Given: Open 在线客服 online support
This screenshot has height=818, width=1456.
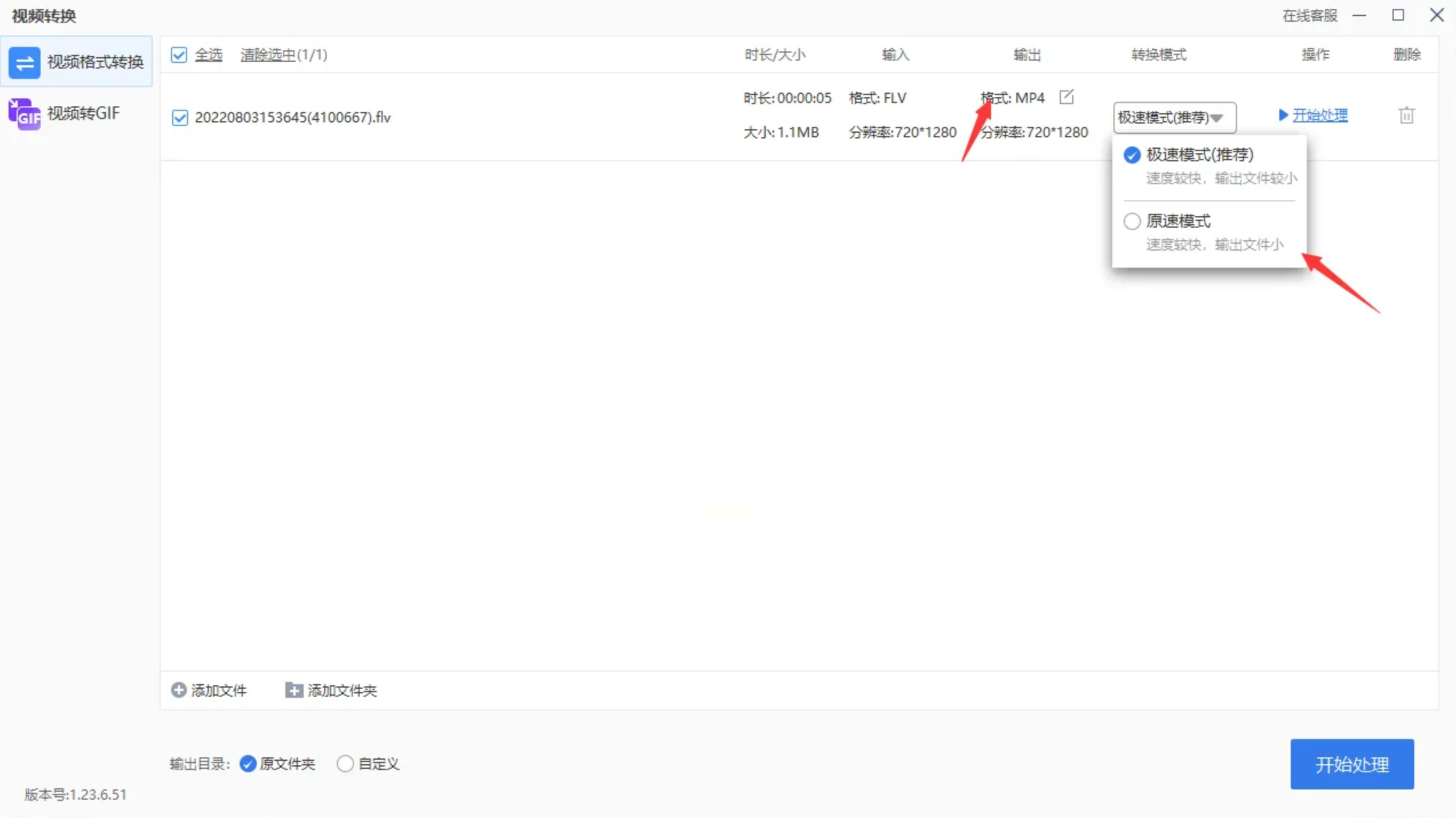Looking at the screenshot, I should [x=1309, y=15].
